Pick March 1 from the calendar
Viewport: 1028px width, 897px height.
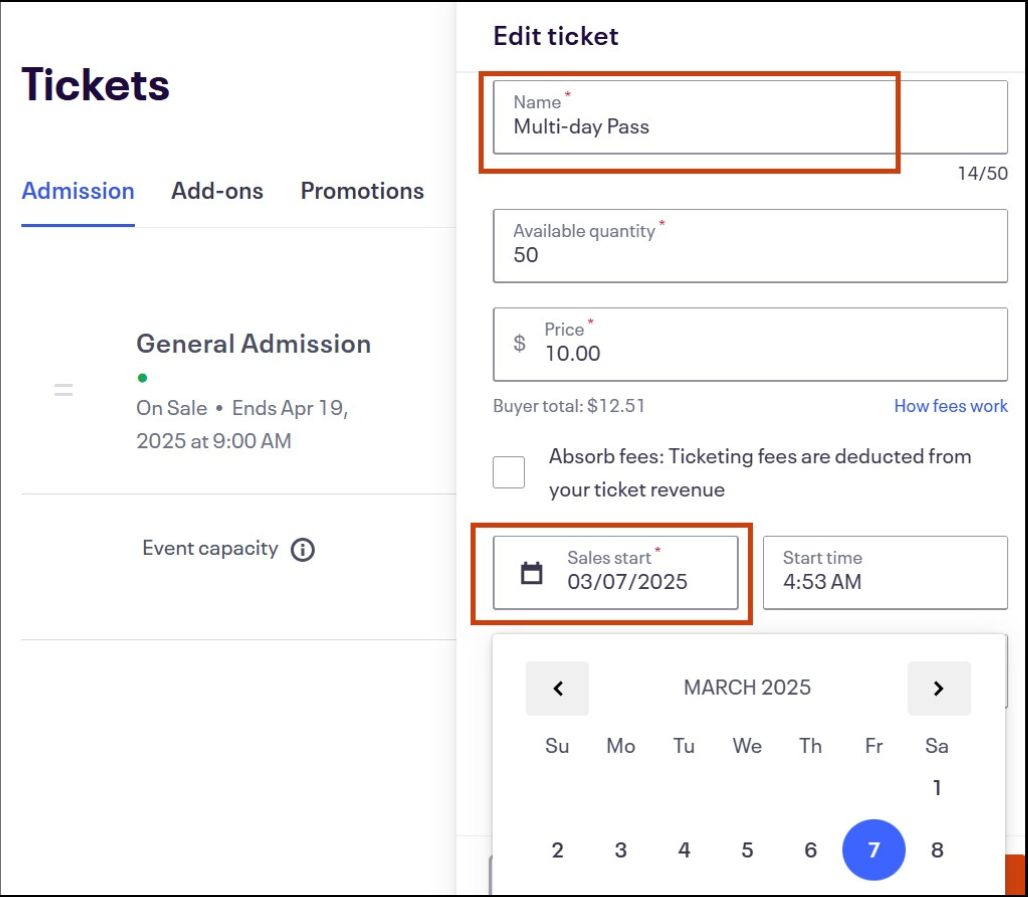936,787
